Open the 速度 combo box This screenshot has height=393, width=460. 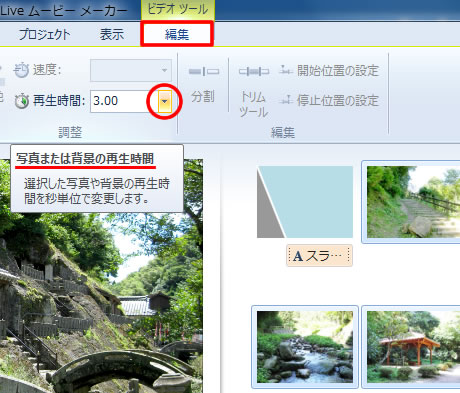point(131,70)
